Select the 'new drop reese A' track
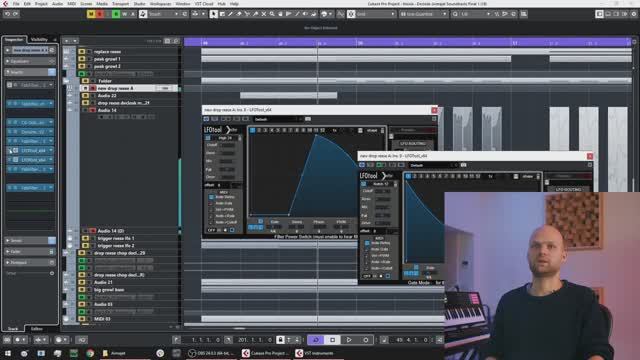 point(116,88)
